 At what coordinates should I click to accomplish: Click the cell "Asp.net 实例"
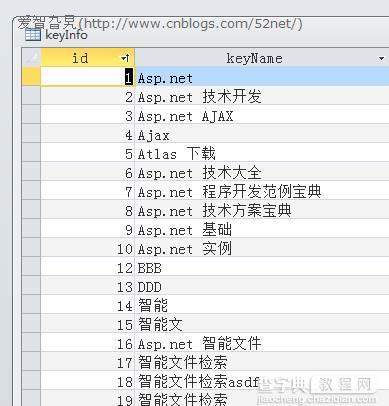[262, 248]
